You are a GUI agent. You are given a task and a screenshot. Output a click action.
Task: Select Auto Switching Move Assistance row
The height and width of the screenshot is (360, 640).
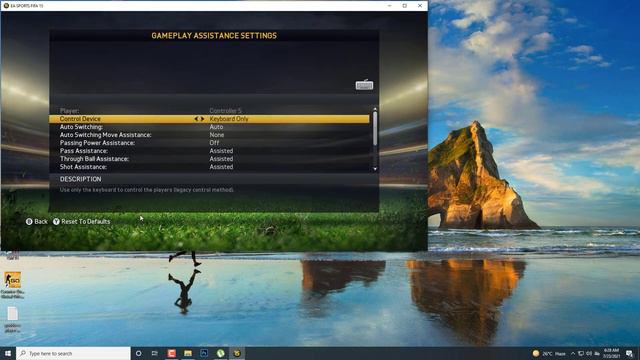209,135
